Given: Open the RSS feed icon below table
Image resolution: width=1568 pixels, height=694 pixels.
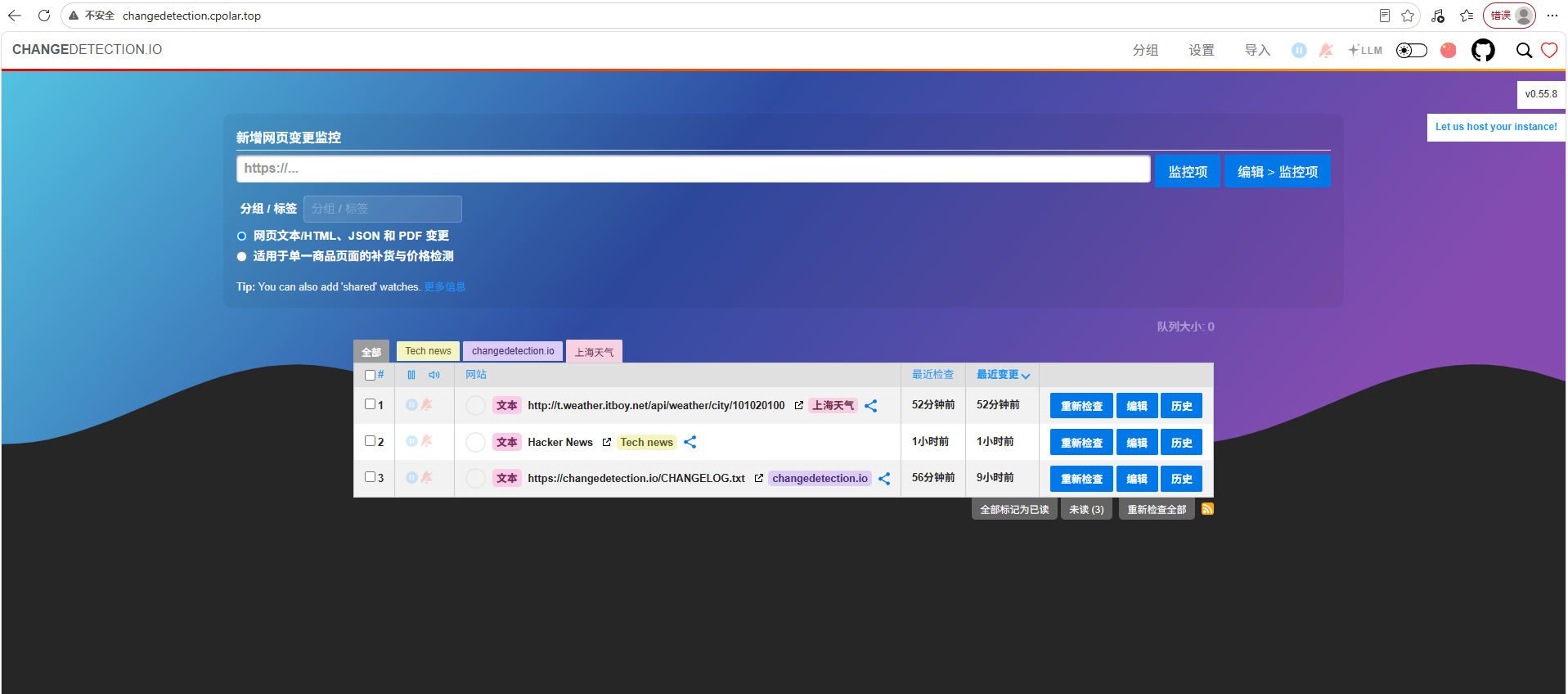Looking at the screenshot, I should 1207,509.
